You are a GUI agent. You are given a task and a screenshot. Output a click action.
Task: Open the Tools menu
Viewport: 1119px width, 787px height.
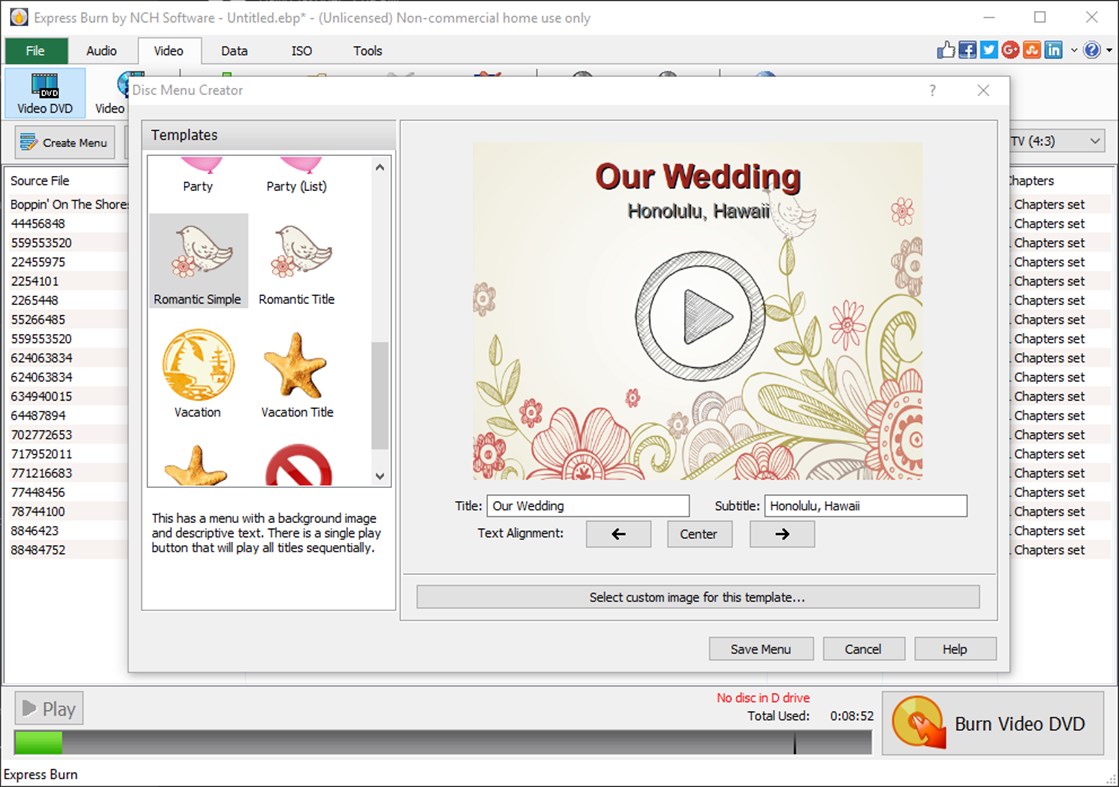[367, 50]
